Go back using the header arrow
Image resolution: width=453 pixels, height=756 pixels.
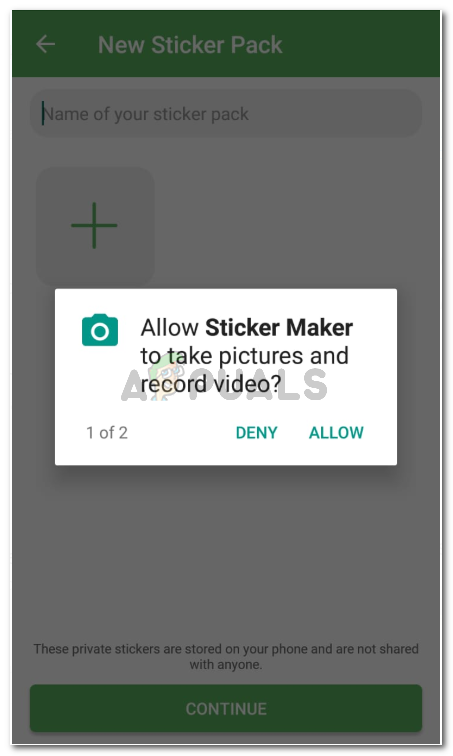[x=45, y=44]
